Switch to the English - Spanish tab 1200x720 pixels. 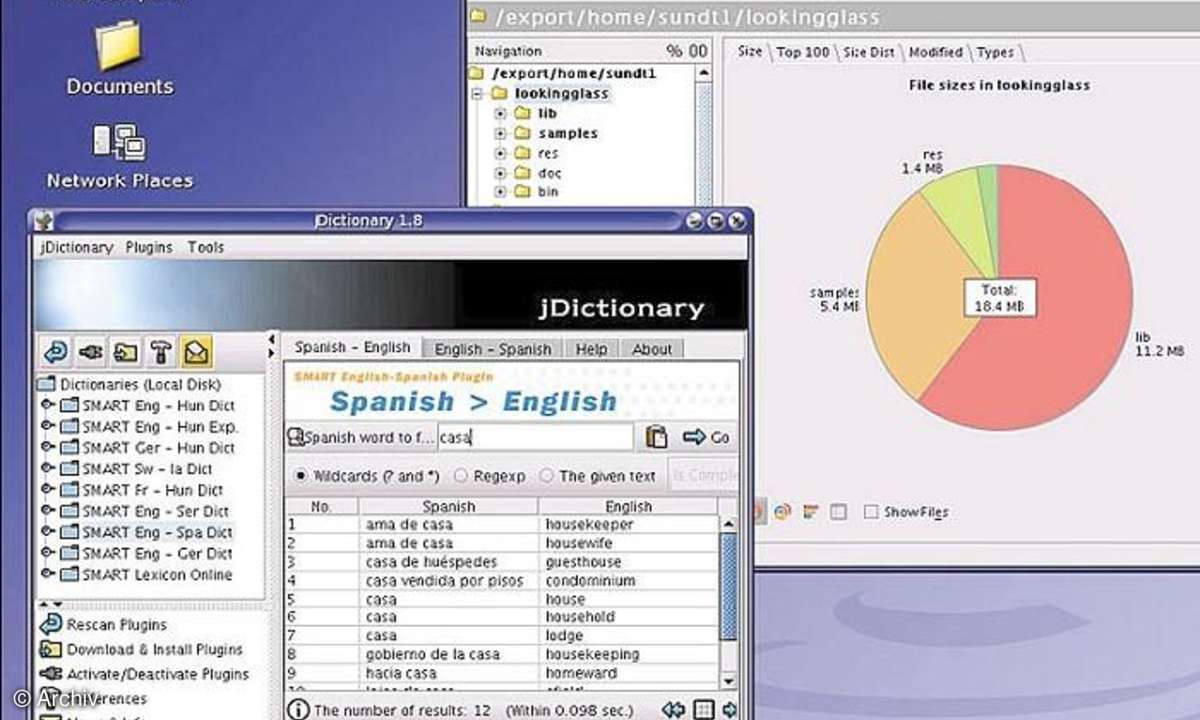click(493, 349)
